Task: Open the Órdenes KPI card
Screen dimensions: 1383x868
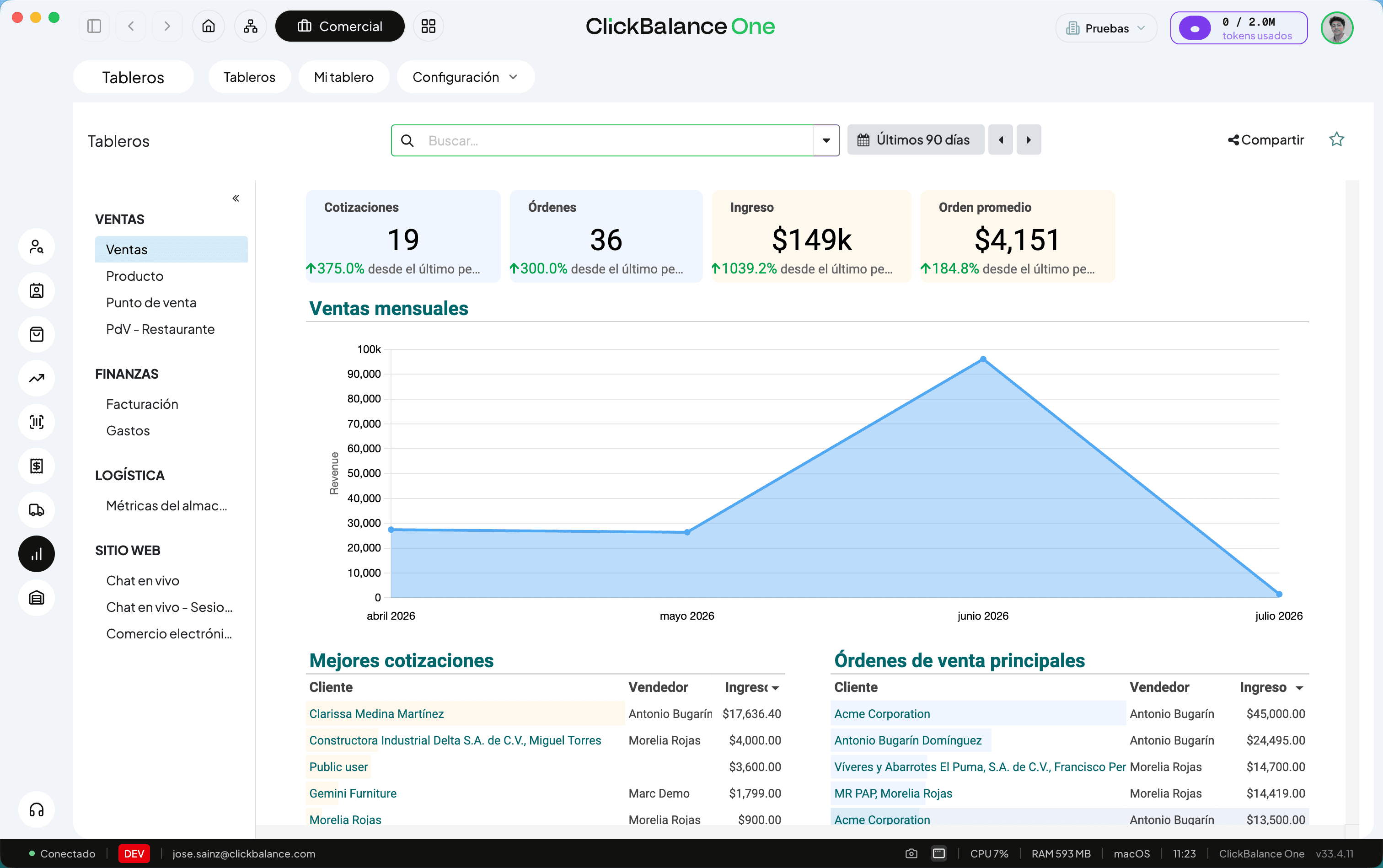Action: click(x=606, y=236)
